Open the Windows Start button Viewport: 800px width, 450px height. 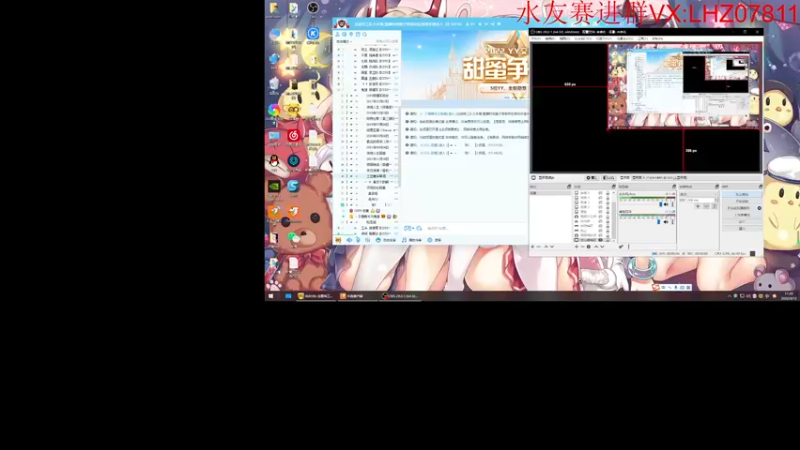coord(270,296)
